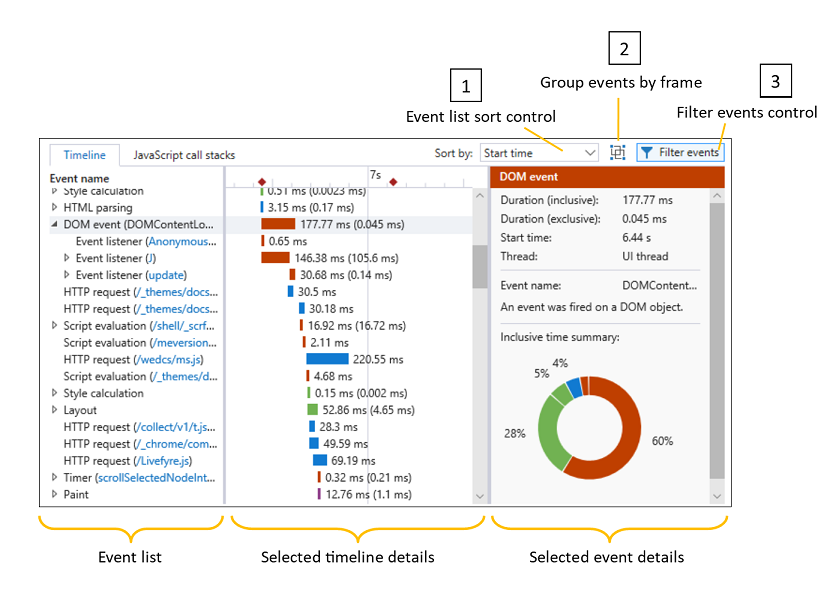The width and height of the screenshot is (830, 590).
Task: Click the down arrow on event list scrollbar
Action: pos(479,495)
